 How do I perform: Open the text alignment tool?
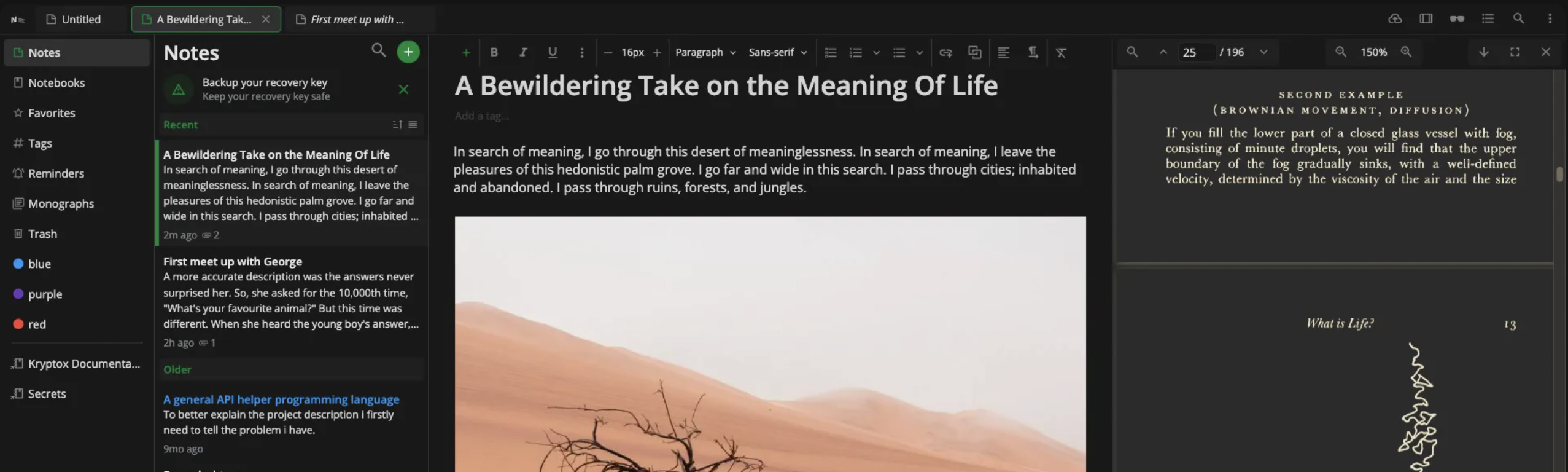click(1003, 53)
